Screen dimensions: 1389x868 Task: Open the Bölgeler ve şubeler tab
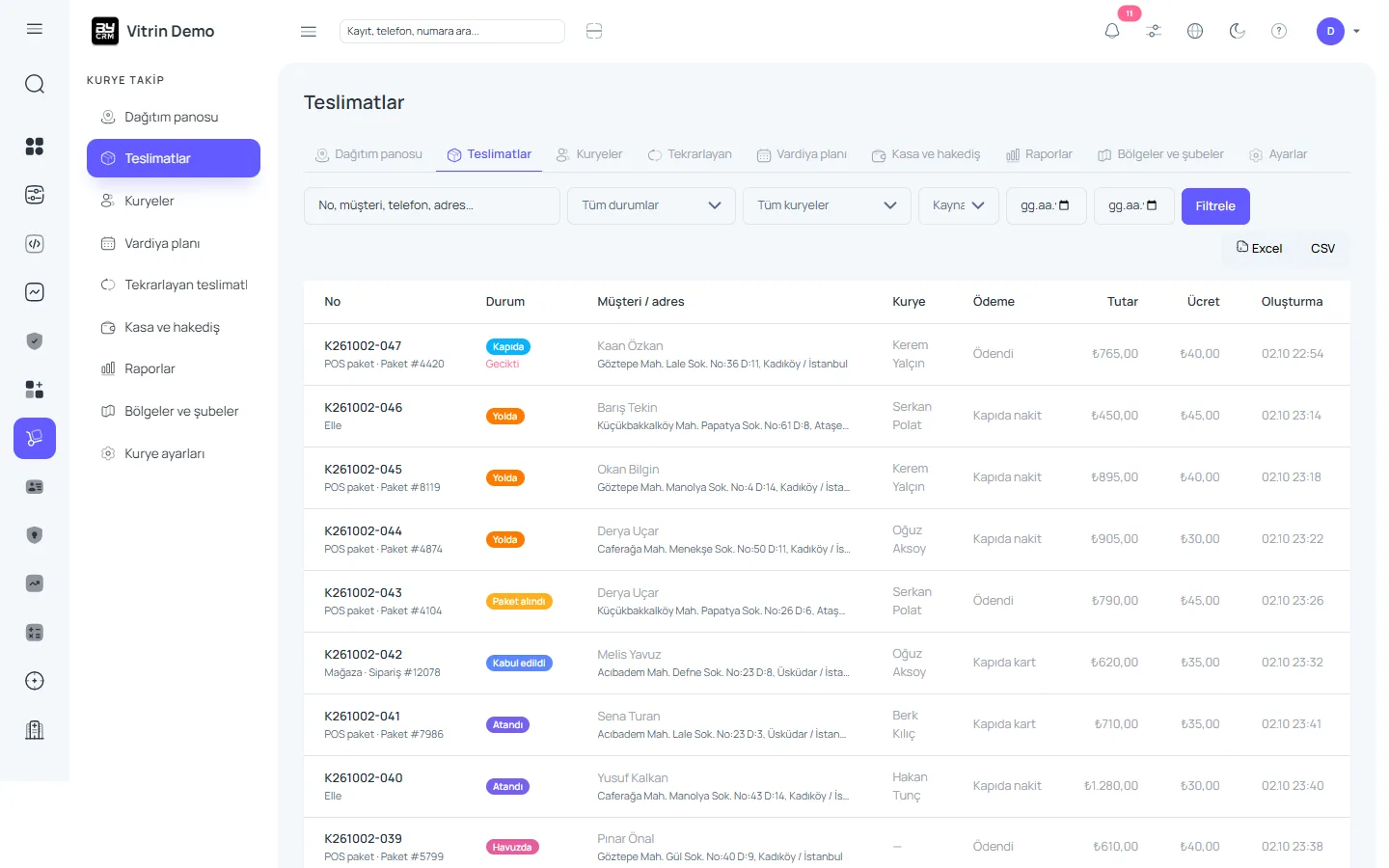[1160, 154]
